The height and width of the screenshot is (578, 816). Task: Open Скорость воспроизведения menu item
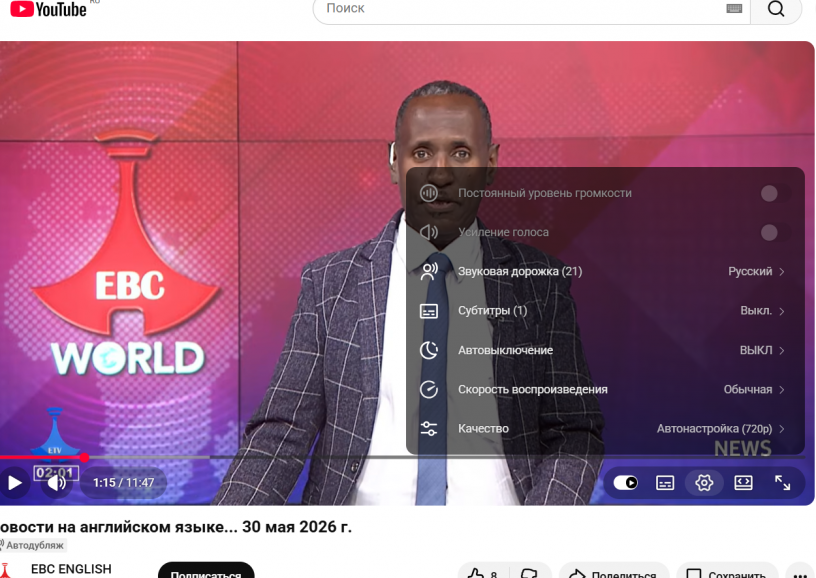point(605,390)
